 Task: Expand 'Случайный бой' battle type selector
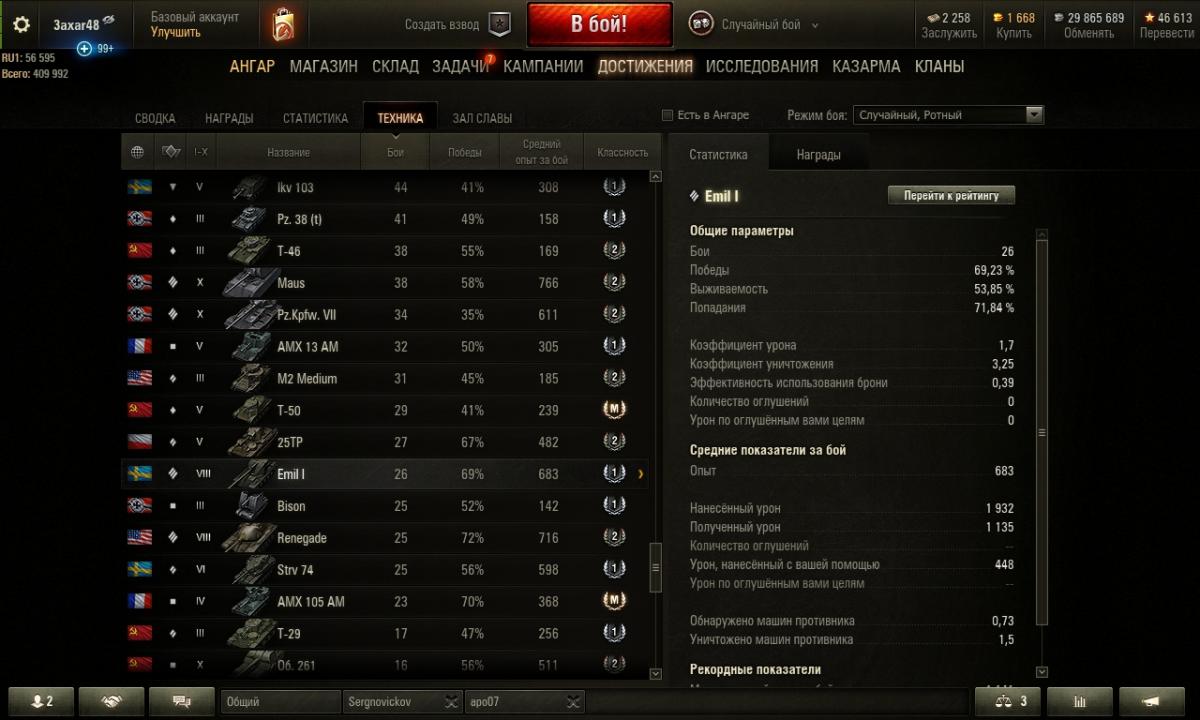pyautogui.click(x=754, y=25)
